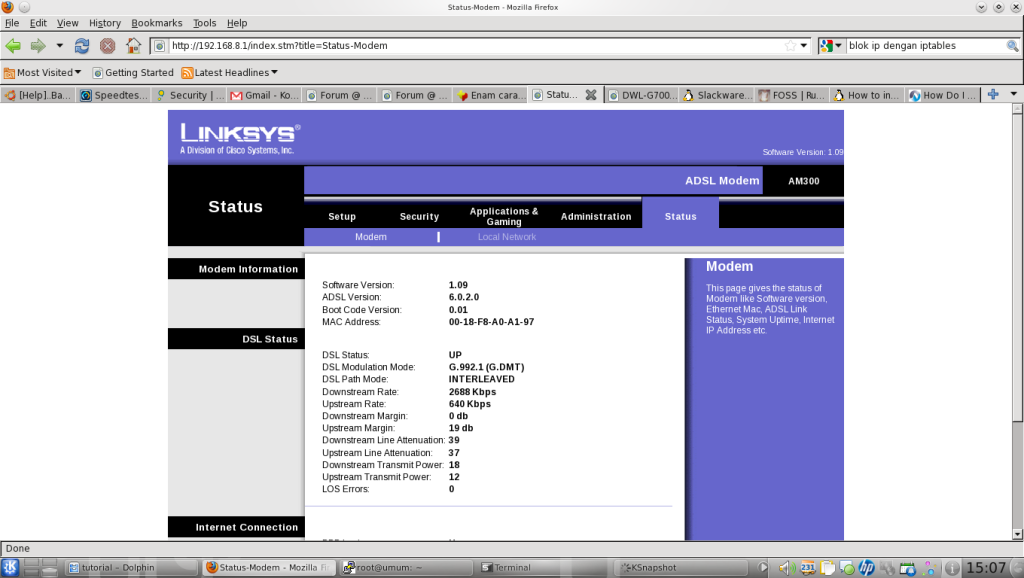Switch to the Speedtest tab
The height and width of the screenshot is (578, 1024).
[114, 95]
